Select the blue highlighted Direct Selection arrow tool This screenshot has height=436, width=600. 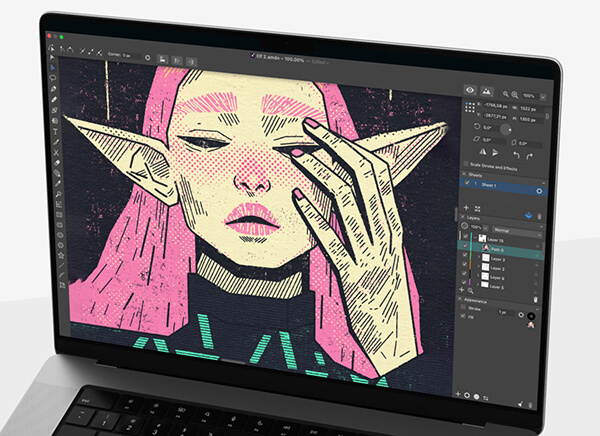pyautogui.click(x=53, y=67)
